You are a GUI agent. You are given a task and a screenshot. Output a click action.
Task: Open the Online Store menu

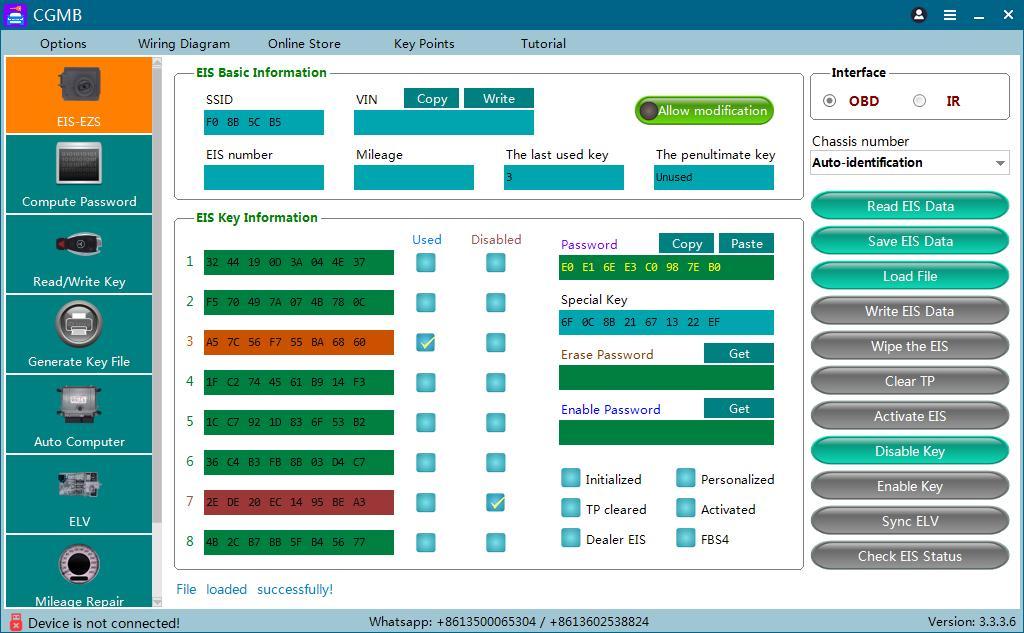pyautogui.click(x=304, y=44)
